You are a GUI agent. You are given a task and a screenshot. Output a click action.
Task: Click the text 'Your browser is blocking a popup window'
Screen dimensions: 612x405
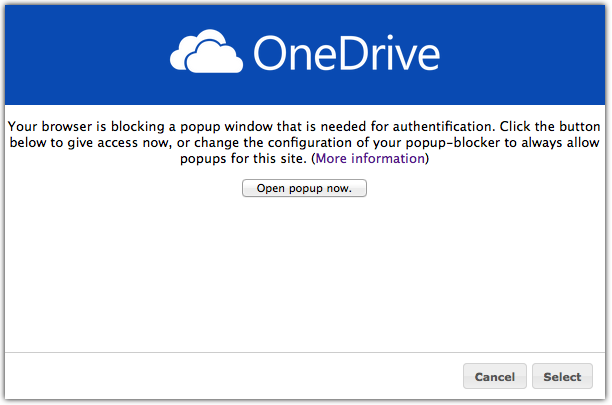[140, 126]
